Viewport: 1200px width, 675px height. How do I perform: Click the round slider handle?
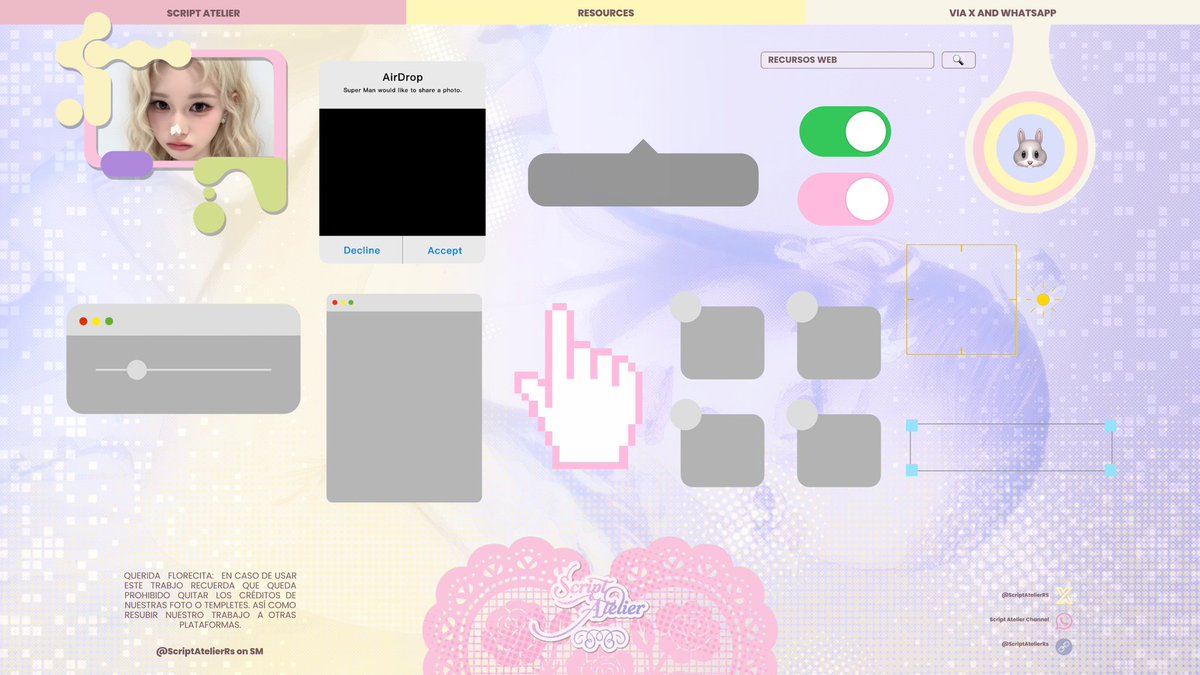[137, 370]
